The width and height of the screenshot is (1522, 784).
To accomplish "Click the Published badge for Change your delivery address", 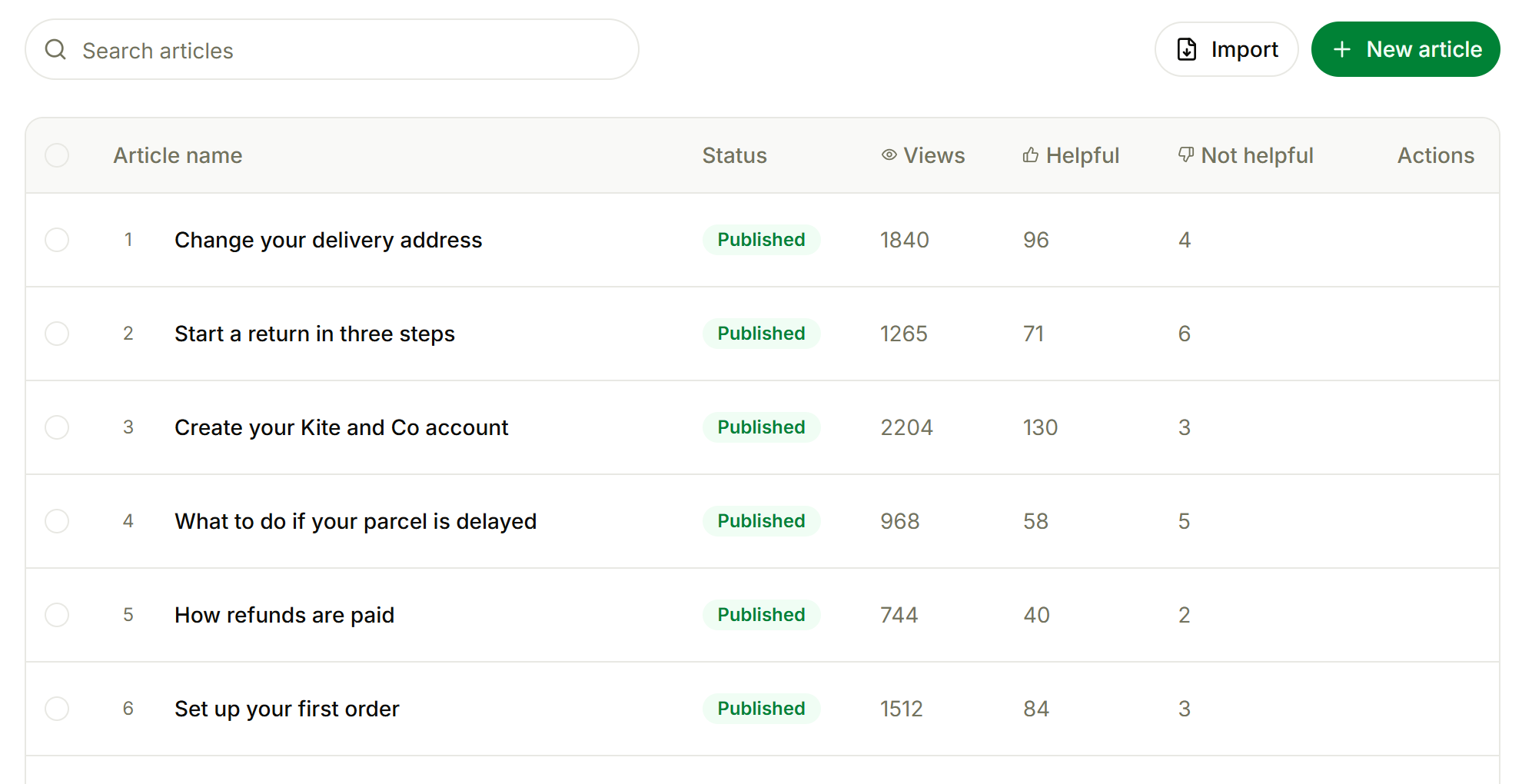I will coord(761,240).
